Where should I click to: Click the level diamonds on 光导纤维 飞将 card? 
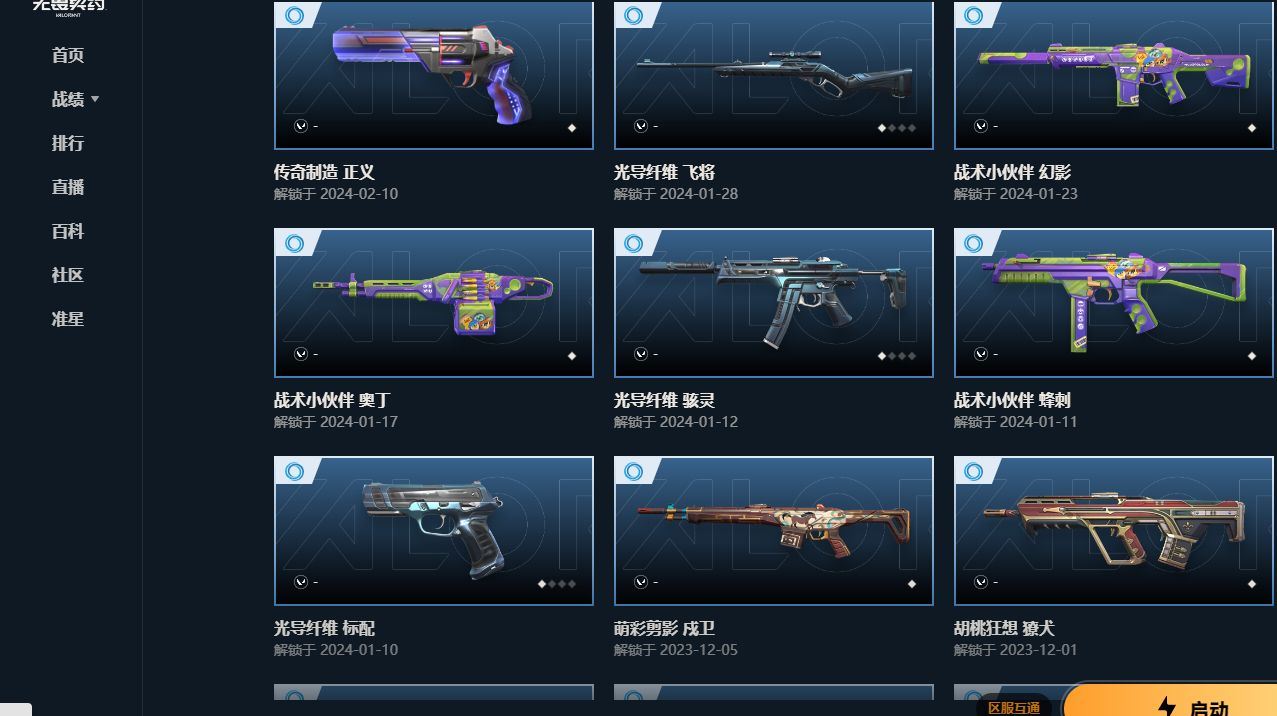point(897,128)
